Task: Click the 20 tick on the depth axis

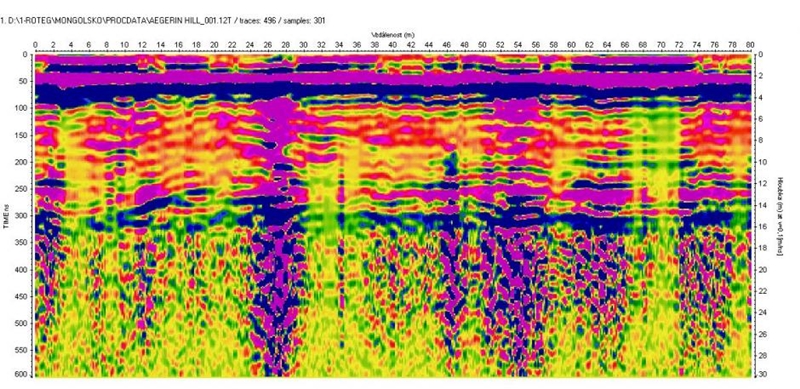Action: [x=761, y=269]
